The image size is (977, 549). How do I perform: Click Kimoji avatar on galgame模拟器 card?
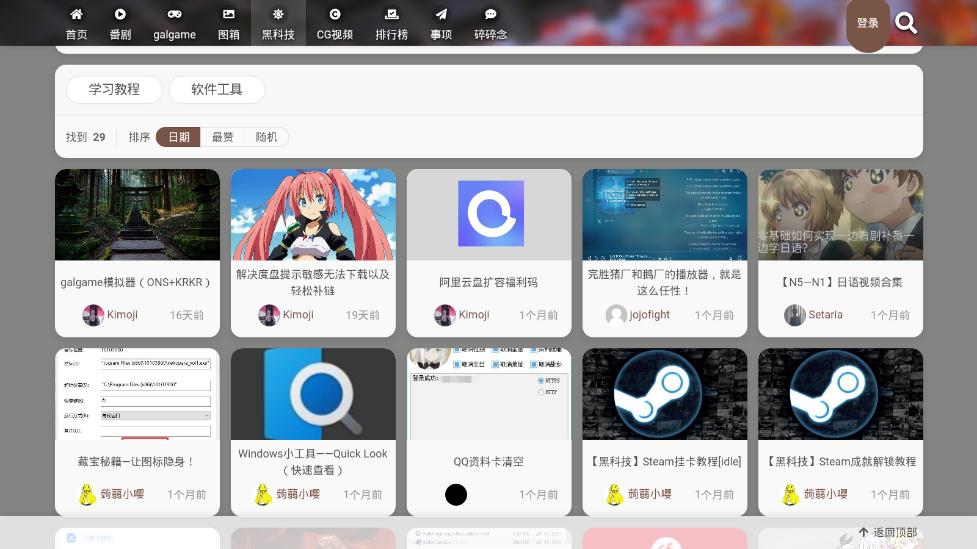[x=93, y=315]
